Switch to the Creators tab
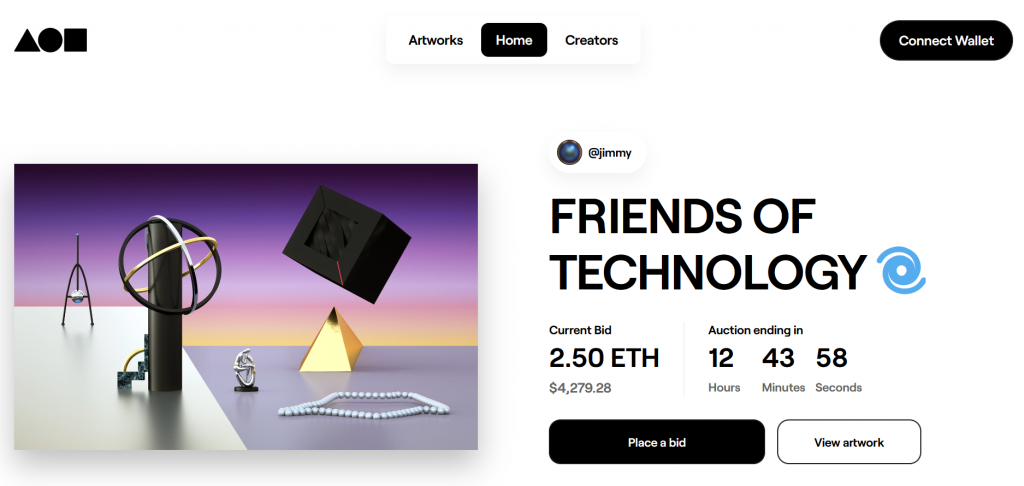 tap(591, 40)
